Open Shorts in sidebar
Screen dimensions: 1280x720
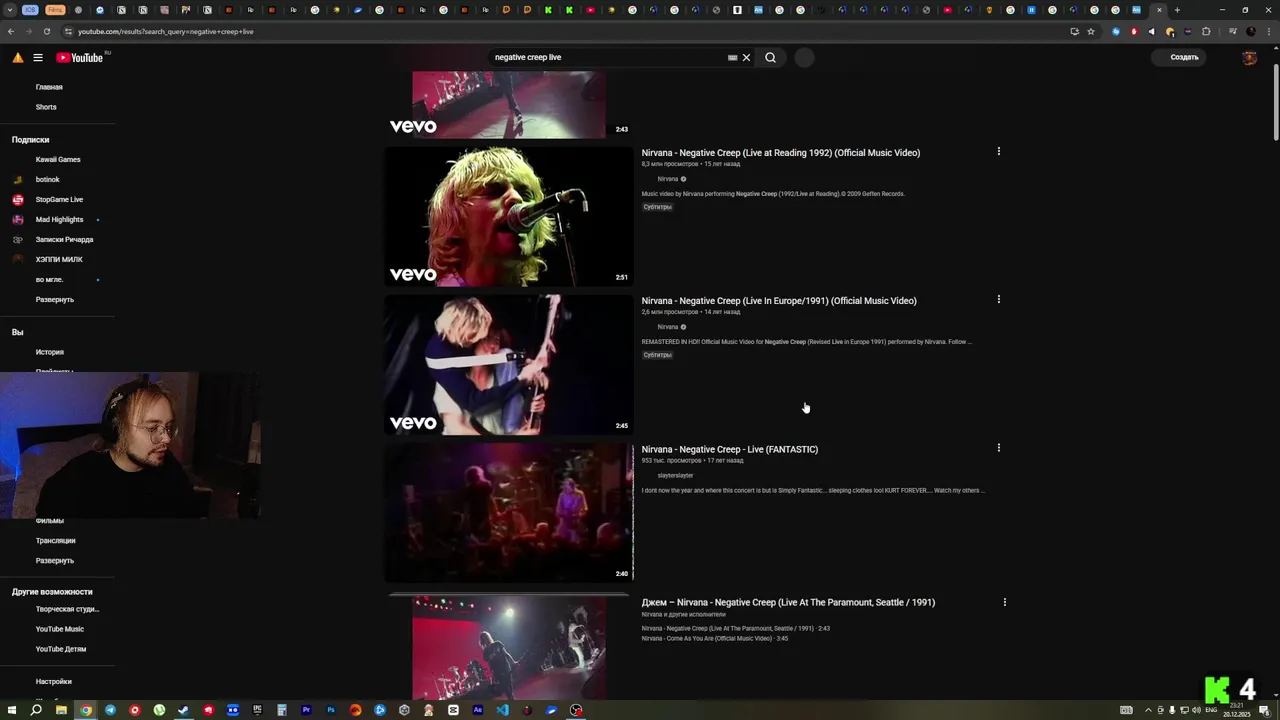pyautogui.click(x=46, y=107)
